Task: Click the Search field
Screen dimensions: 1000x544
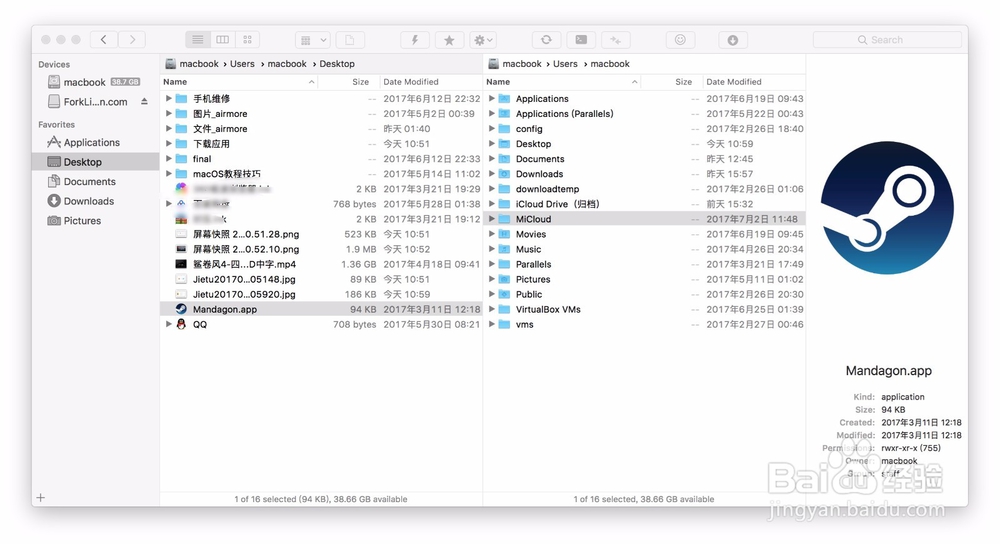Action: point(887,40)
